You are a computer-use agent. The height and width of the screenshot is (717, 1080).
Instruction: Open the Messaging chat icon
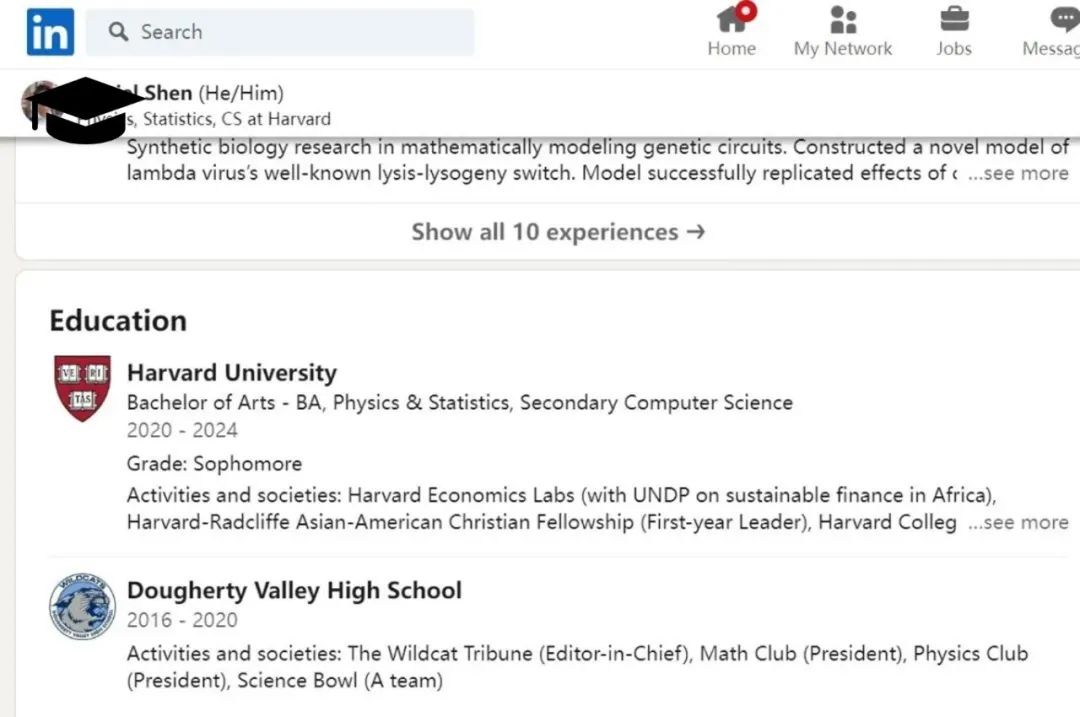[x=1064, y=19]
